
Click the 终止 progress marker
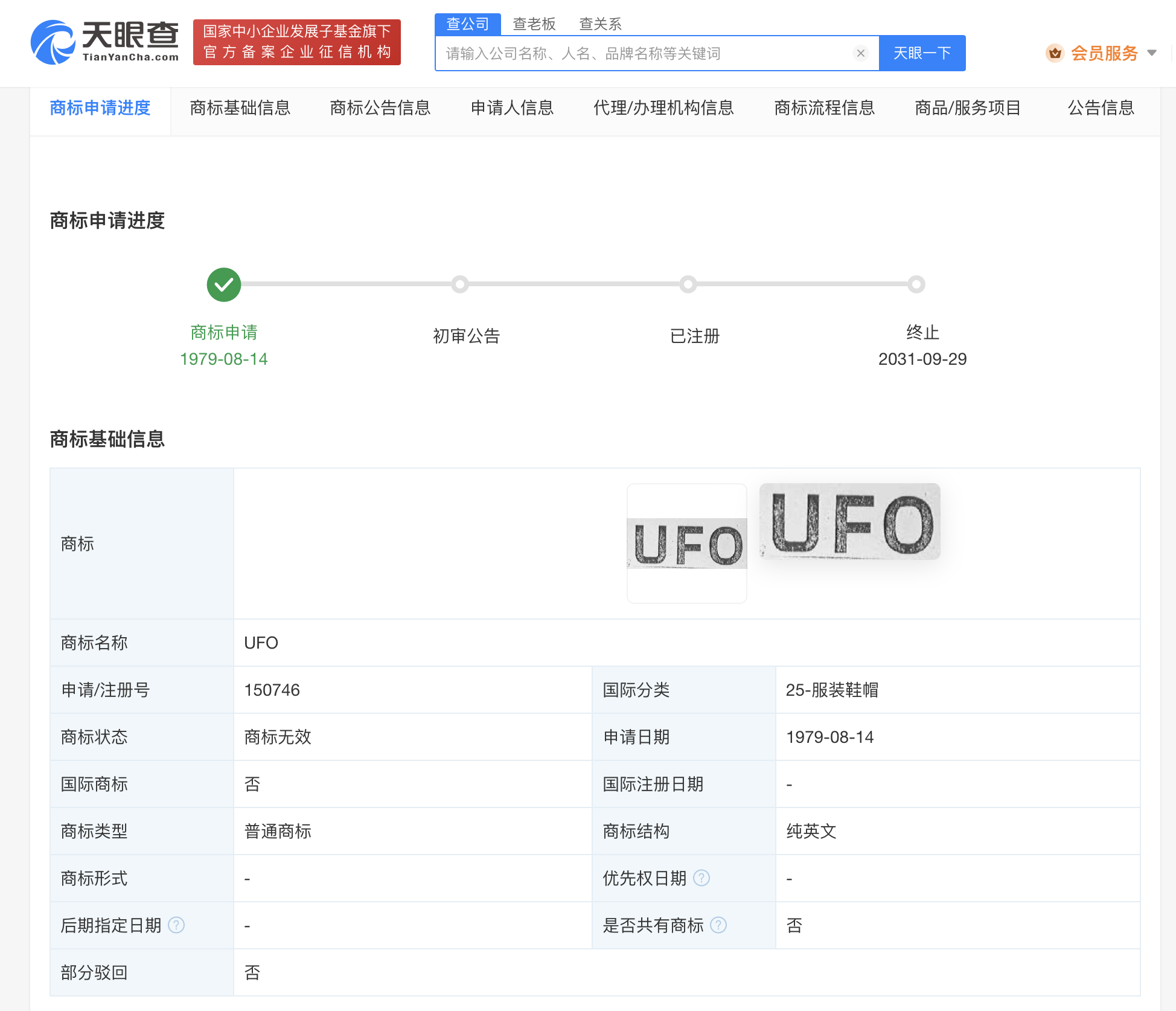(x=916, y=284)
